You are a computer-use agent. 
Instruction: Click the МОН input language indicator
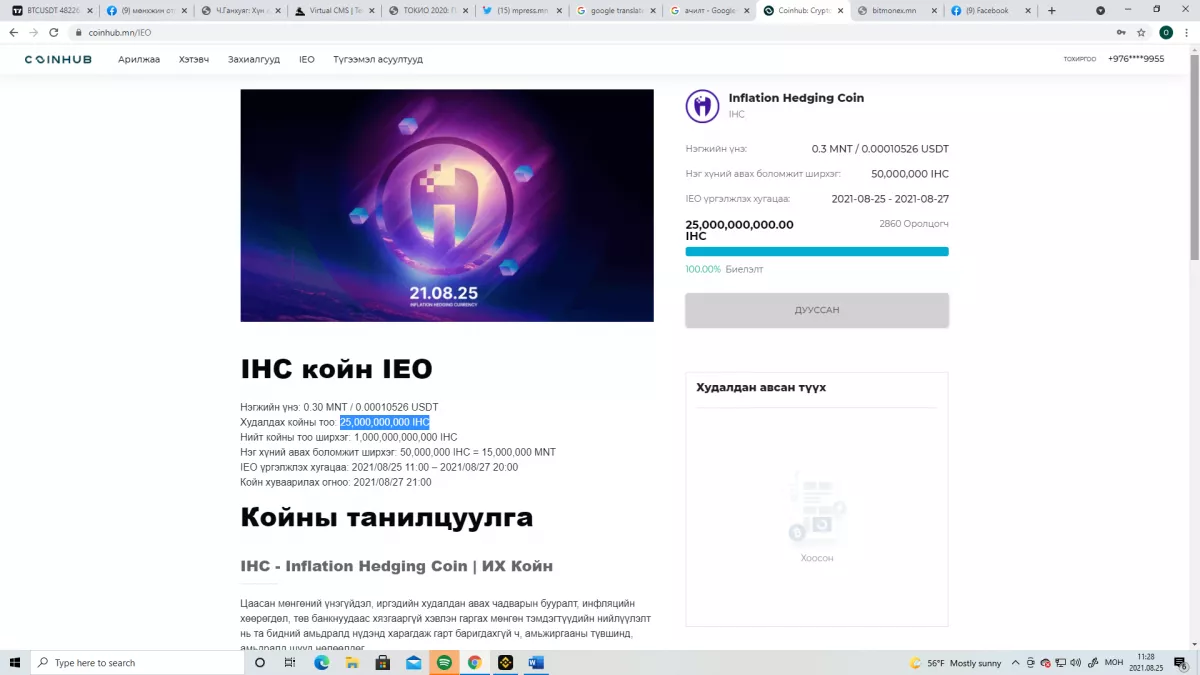(1113, 662)
